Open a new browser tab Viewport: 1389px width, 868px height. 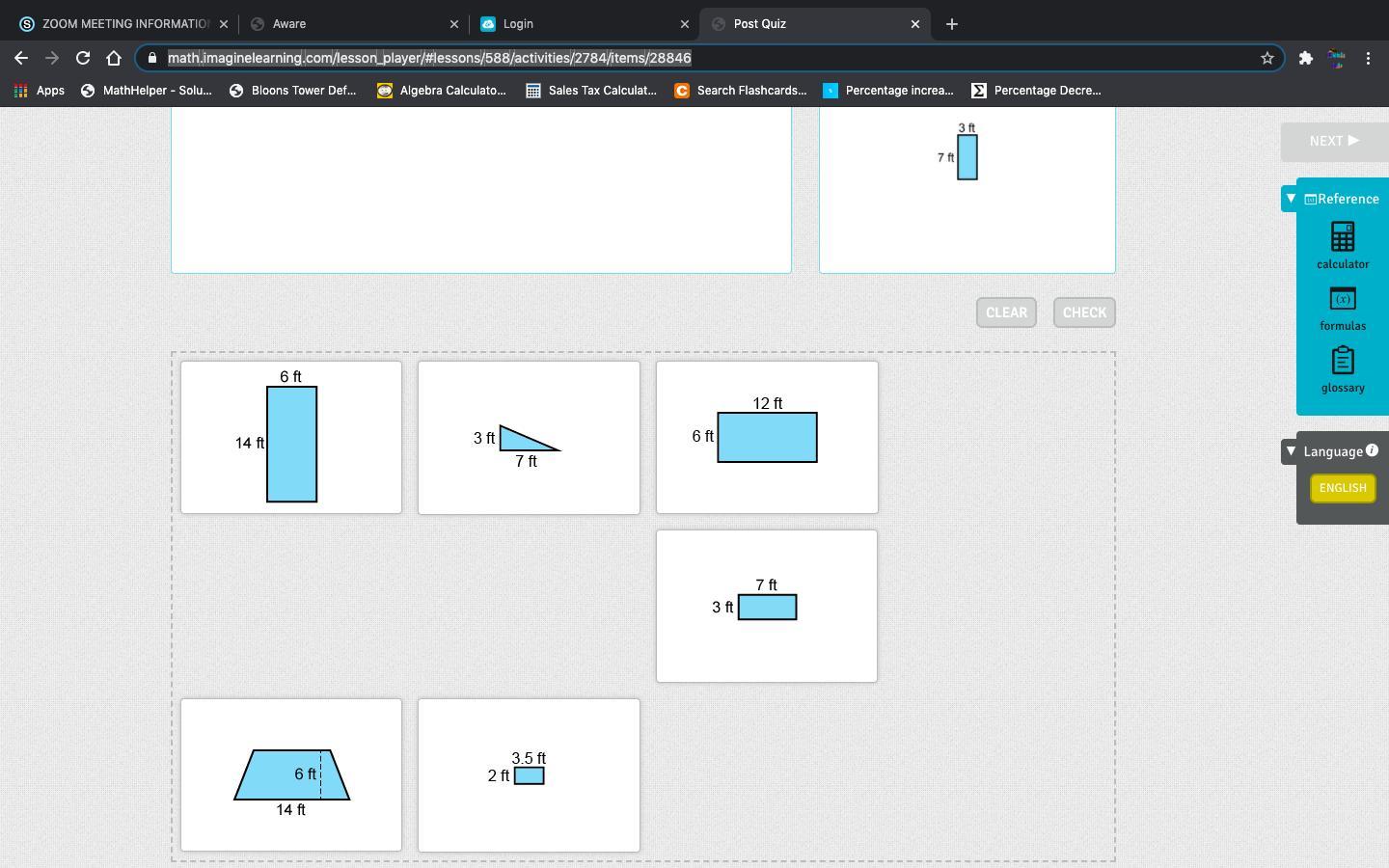click(x=952, y=23)
